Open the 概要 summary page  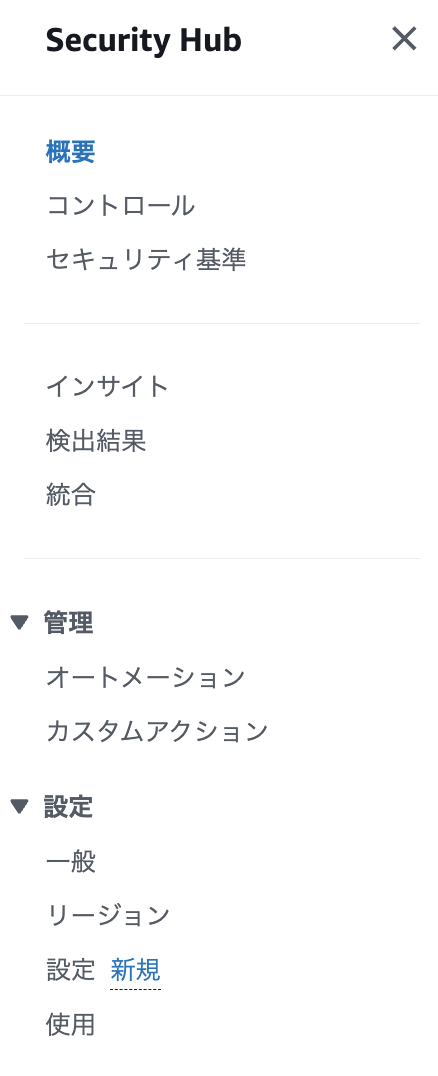click(x=71, y=152)
